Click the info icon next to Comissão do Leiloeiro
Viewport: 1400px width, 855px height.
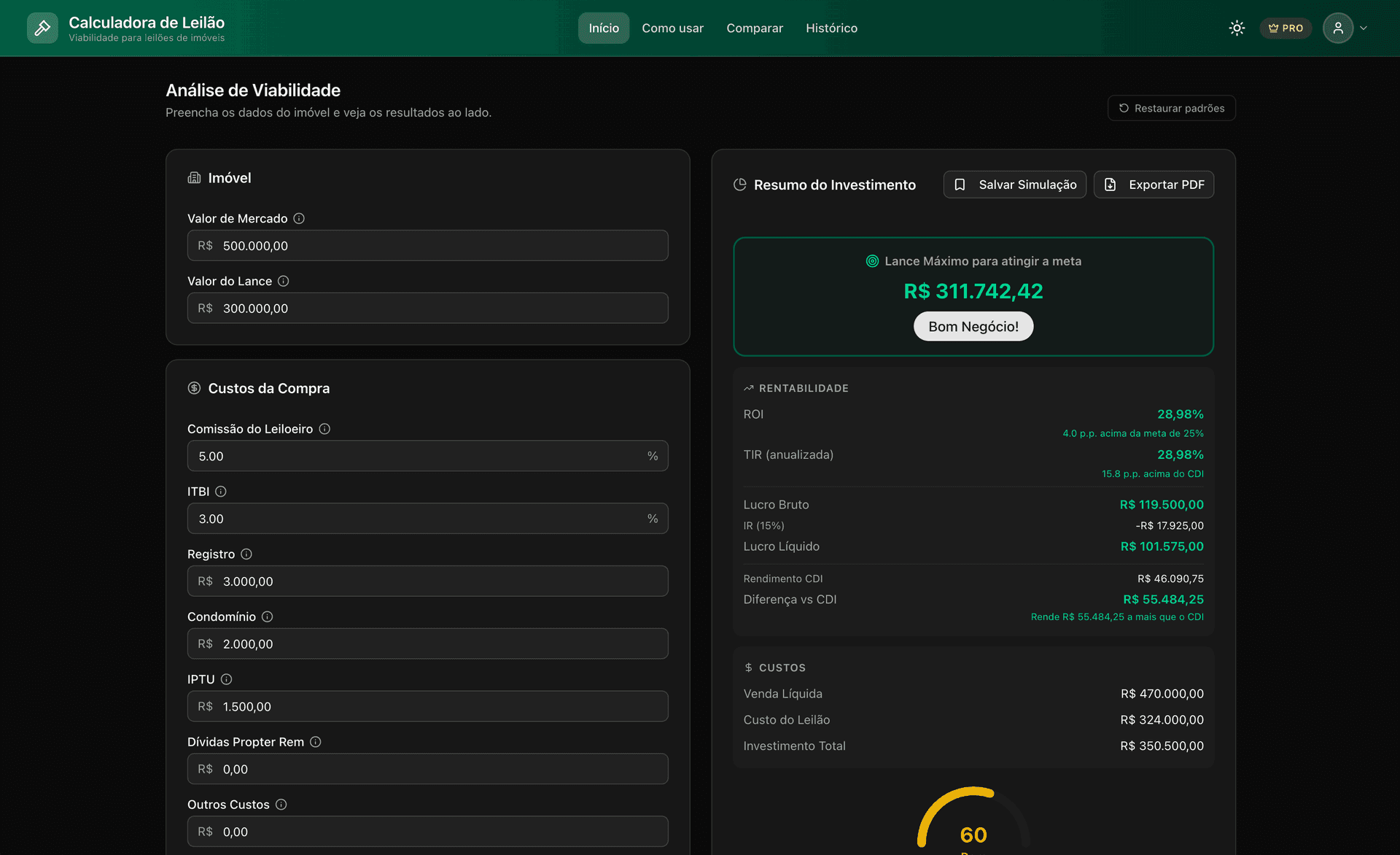click(x=324, y=428)
